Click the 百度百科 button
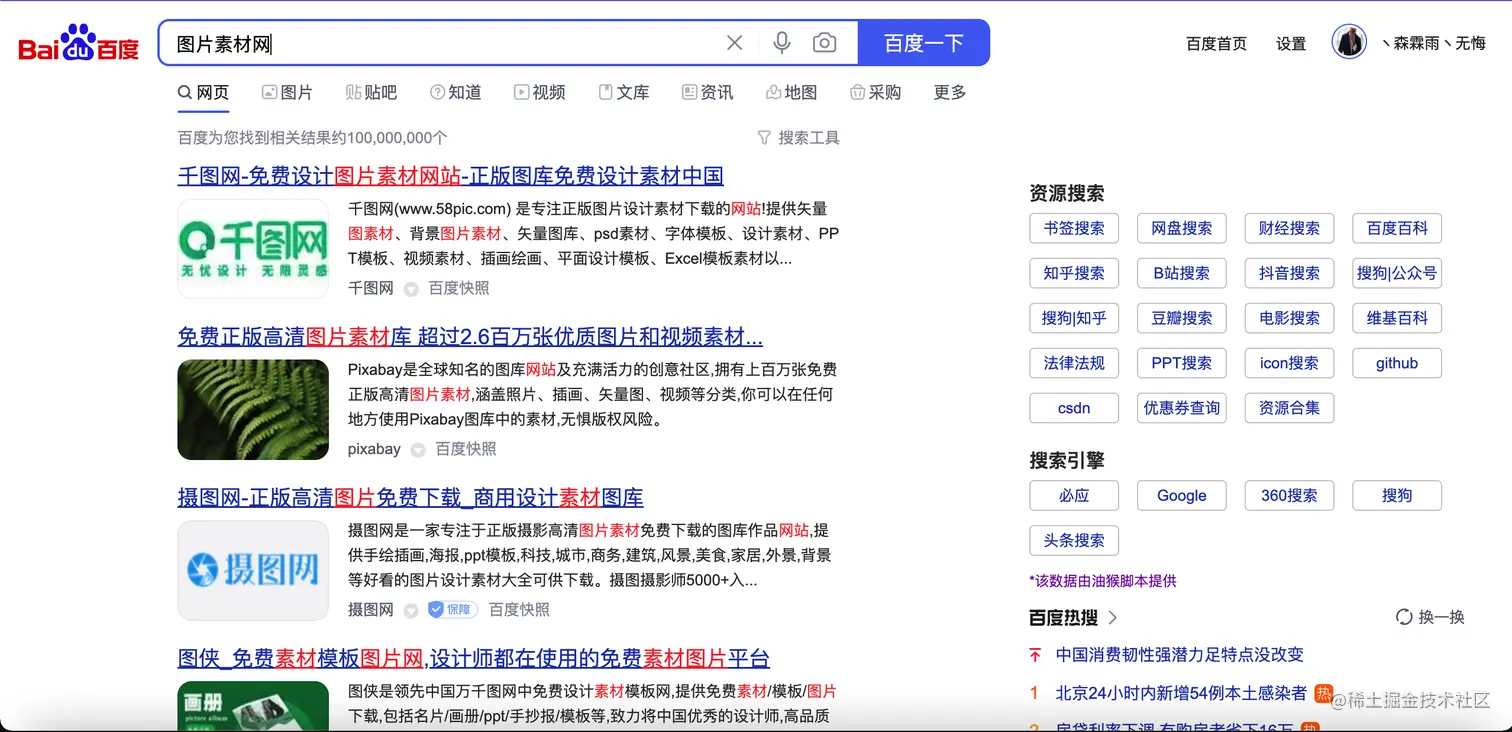 1397,228
